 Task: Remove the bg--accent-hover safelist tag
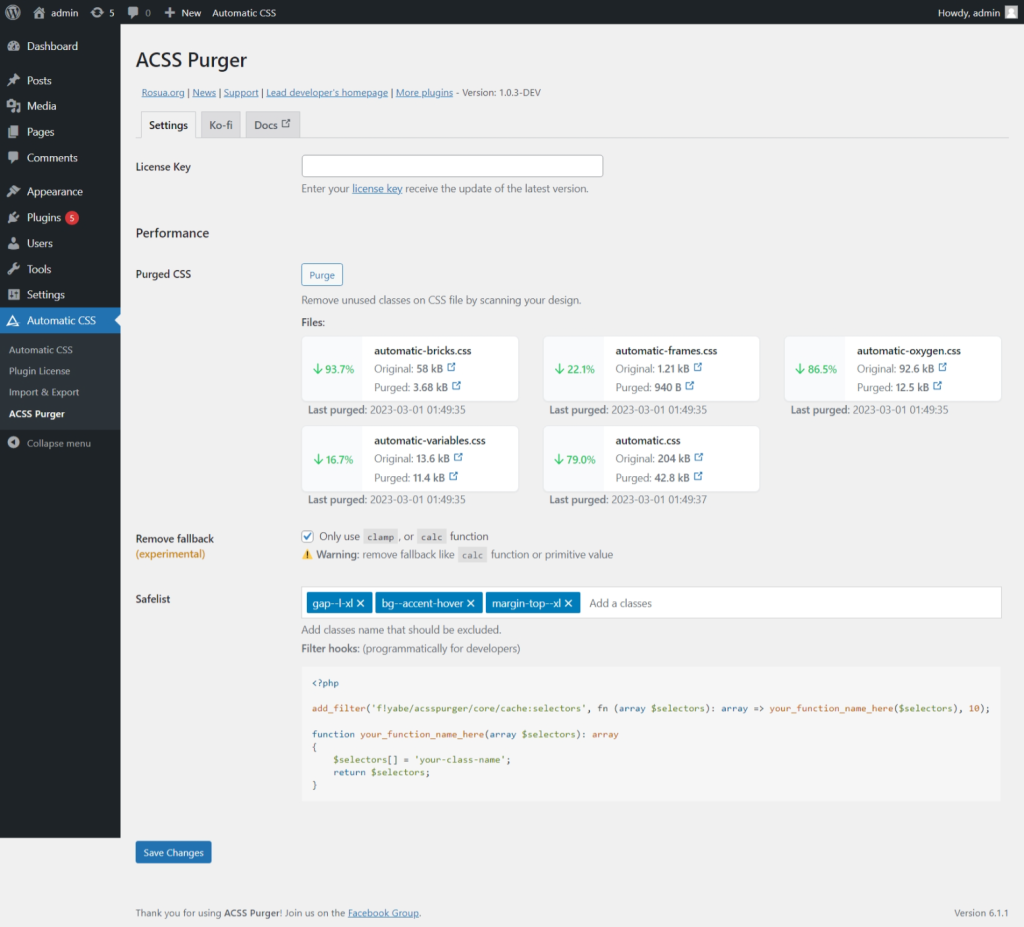[471, 603]
